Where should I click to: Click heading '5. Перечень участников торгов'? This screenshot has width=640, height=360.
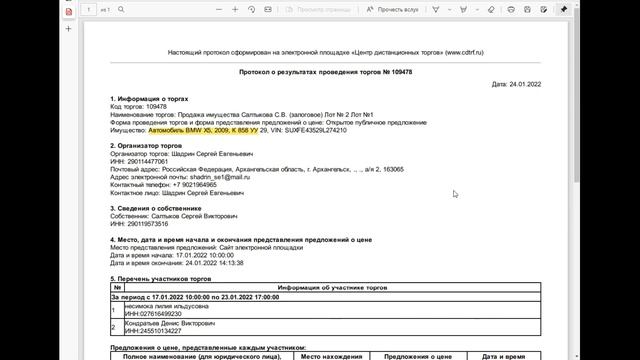click(160, 279)
